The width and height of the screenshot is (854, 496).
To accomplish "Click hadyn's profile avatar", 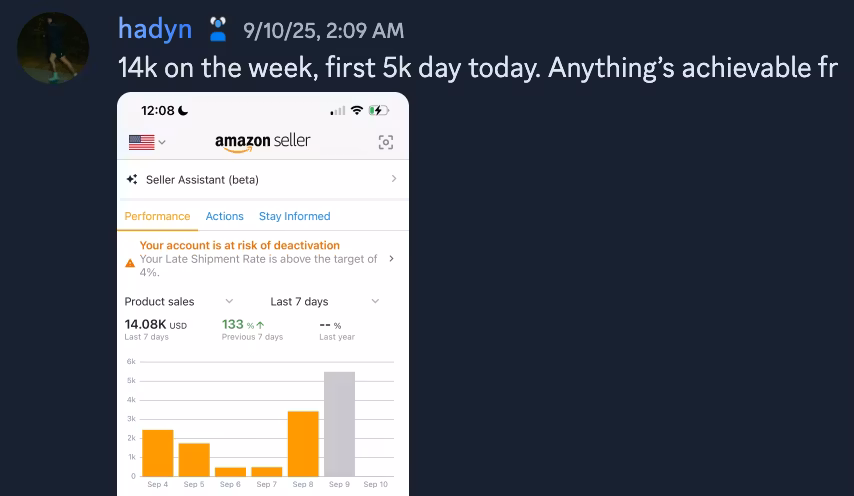I will 53,48.
